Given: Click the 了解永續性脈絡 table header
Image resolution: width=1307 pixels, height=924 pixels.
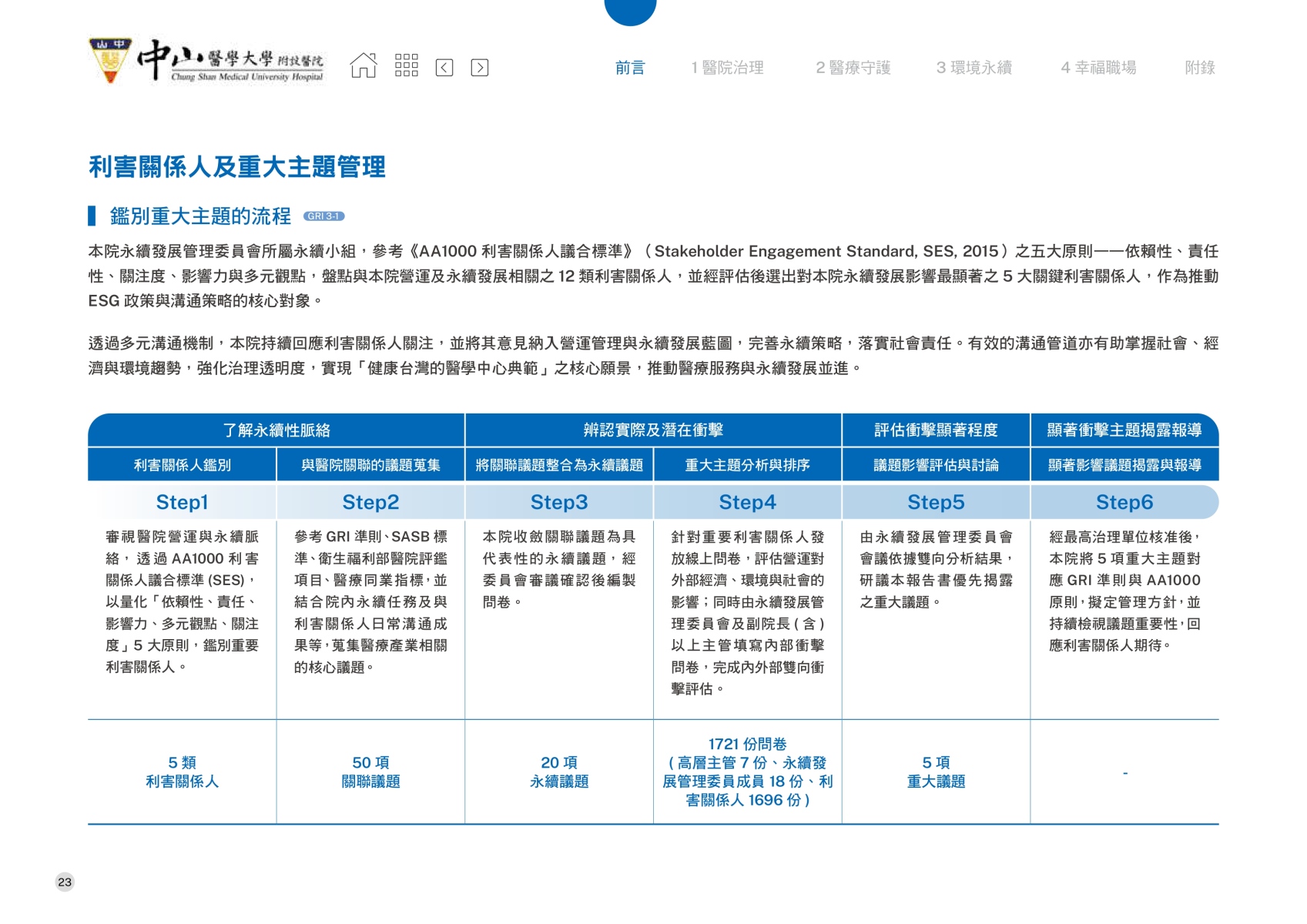Looking at the screenshot, I should point(276,430).
